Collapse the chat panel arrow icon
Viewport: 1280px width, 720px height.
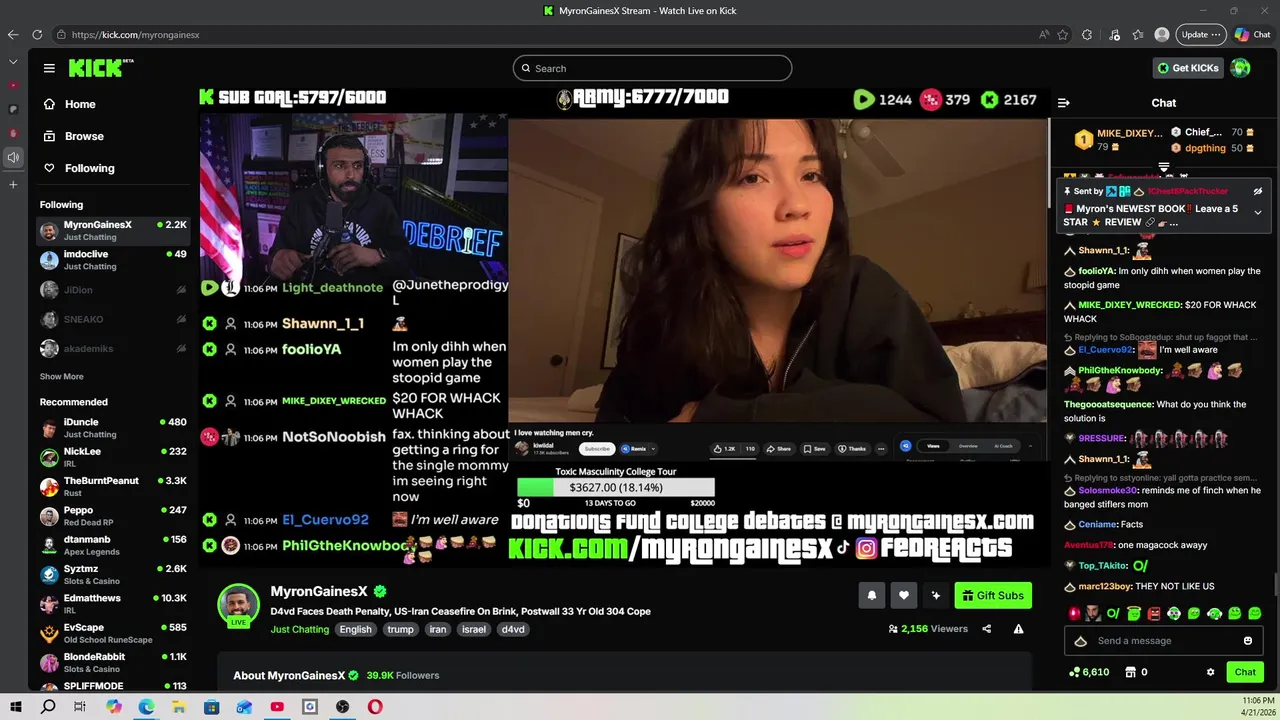tap(1064, 102)
